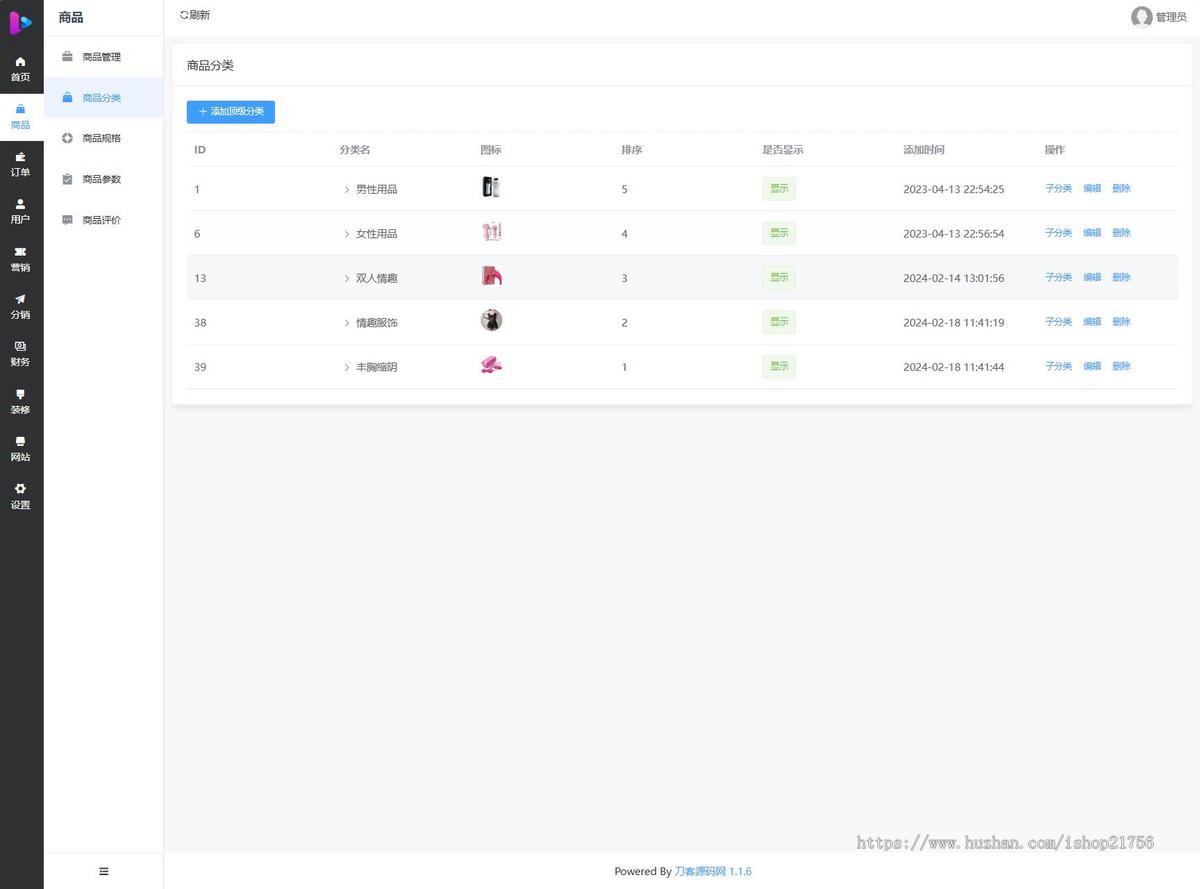Expand the 女性用品 category row
Viewport: 1200px width, 889px height.
[346, 234]
